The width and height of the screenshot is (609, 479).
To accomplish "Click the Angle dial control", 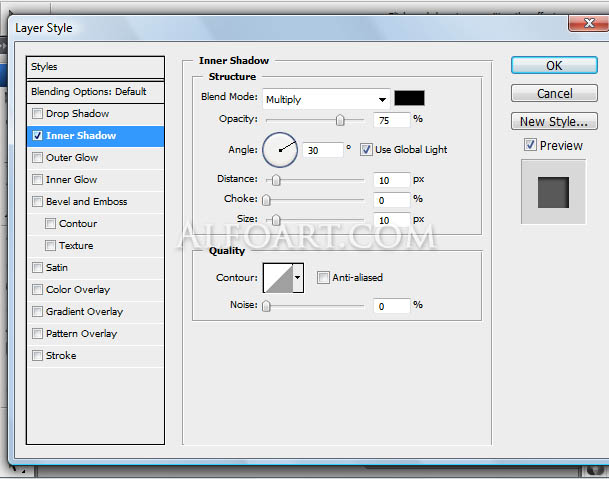I will point(280,150).
